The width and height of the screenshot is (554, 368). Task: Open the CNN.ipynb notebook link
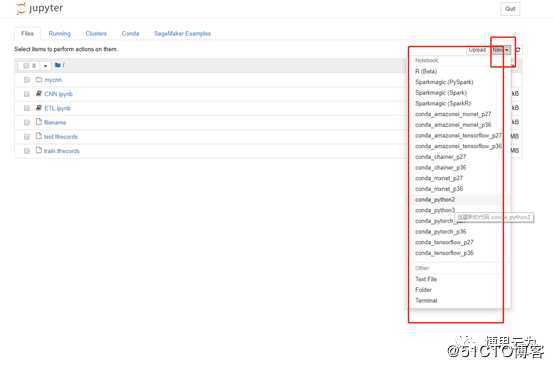[58, 94]
